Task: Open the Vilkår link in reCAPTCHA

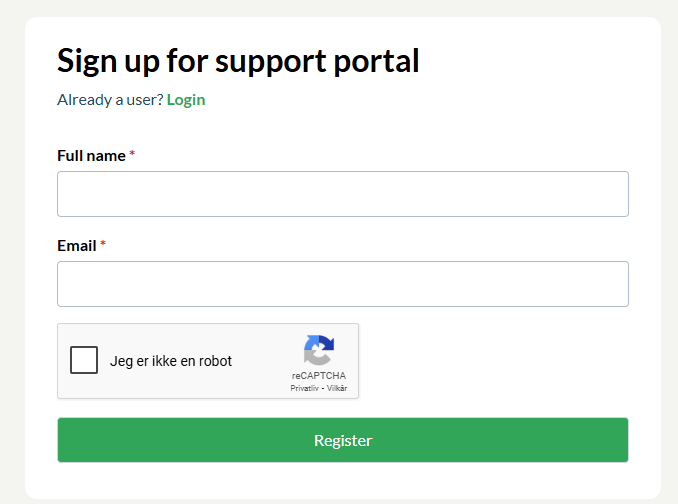Action: pyautogui.click(x=337, y=388)
